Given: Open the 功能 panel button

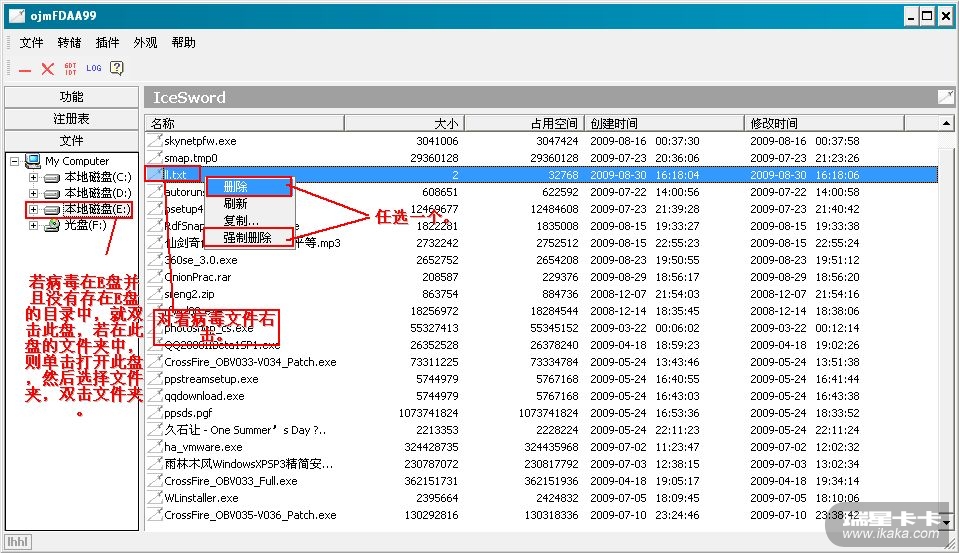Looking at the screenshot, I should 72,97.
